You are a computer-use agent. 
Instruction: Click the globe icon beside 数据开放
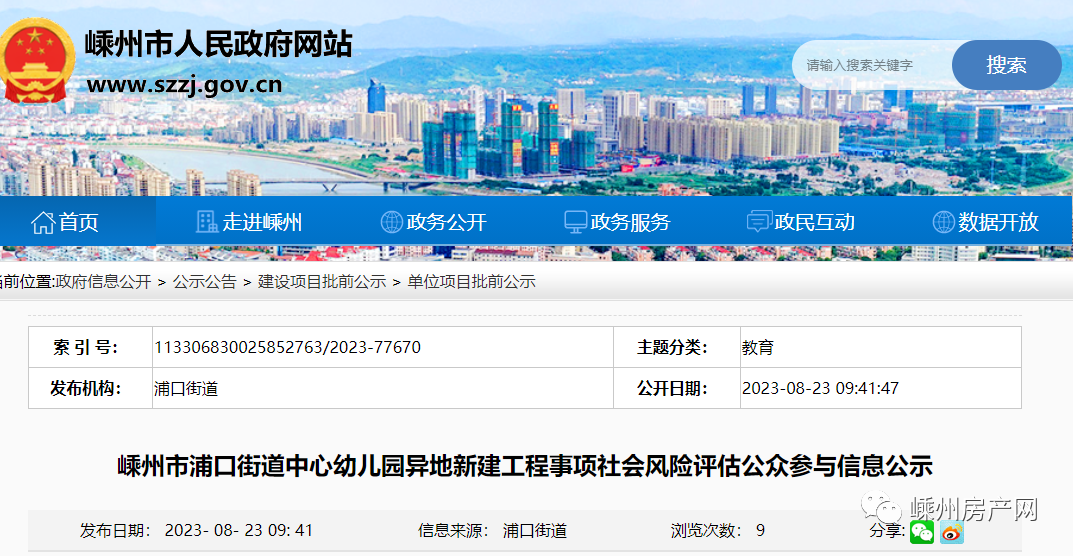click(943, 222)
